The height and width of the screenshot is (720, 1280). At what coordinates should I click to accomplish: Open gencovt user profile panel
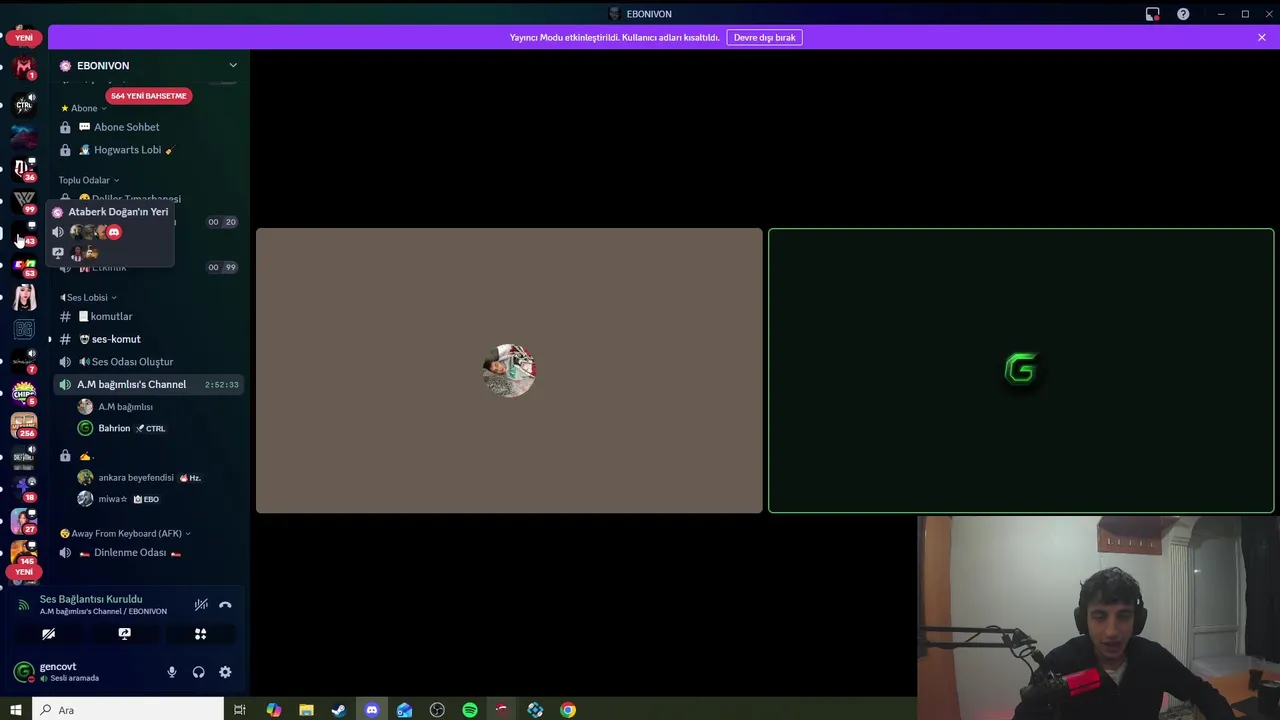point(70,672)
